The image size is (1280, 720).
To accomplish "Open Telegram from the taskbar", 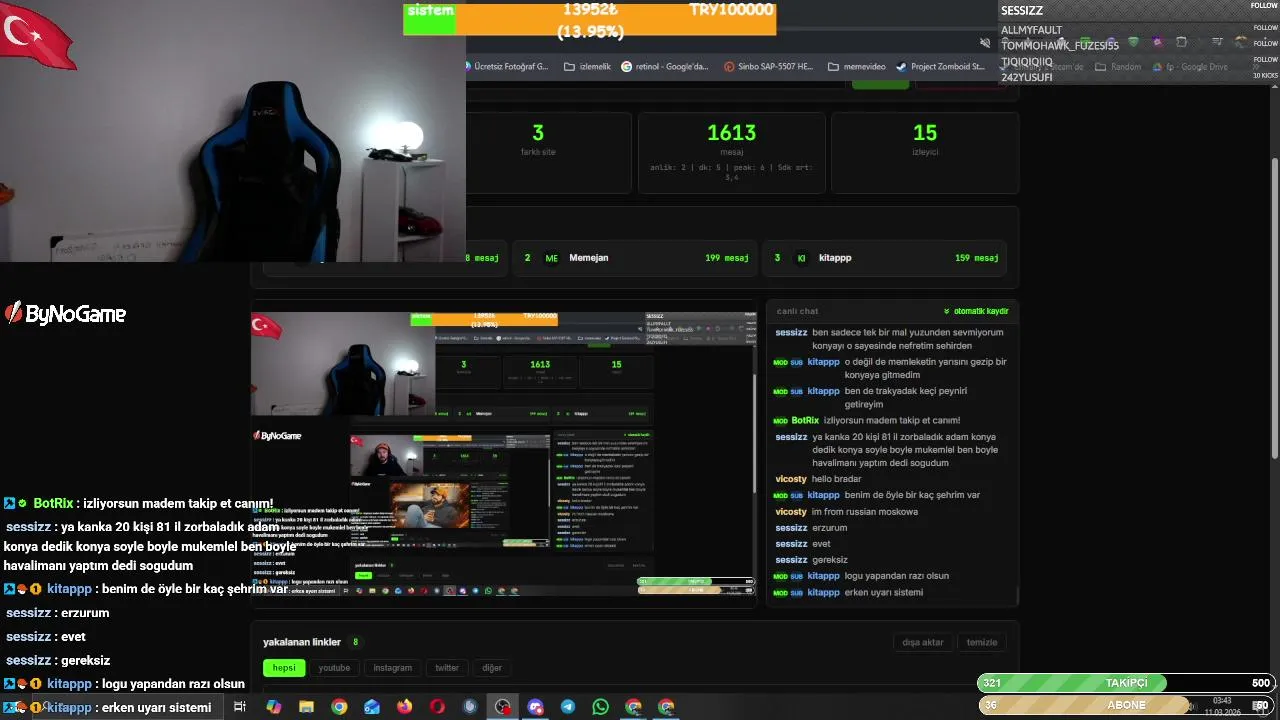I will tap(568, 707).
